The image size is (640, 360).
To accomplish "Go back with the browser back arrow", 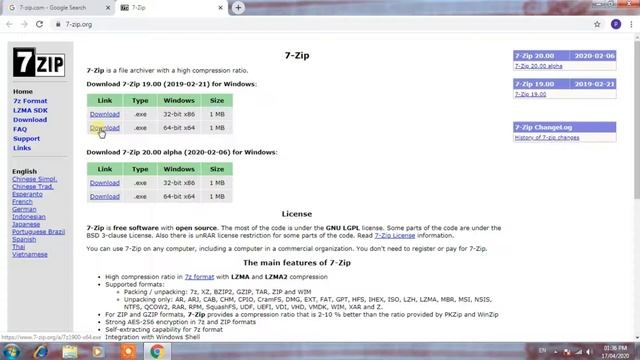I will pyautogui.click(x=9, y=24).
